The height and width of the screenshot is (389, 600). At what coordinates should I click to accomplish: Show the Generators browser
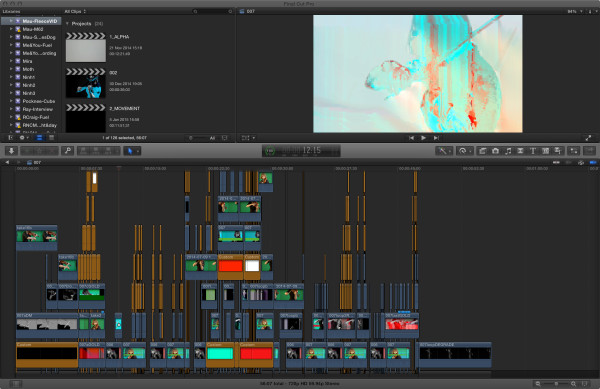point(545,151)
